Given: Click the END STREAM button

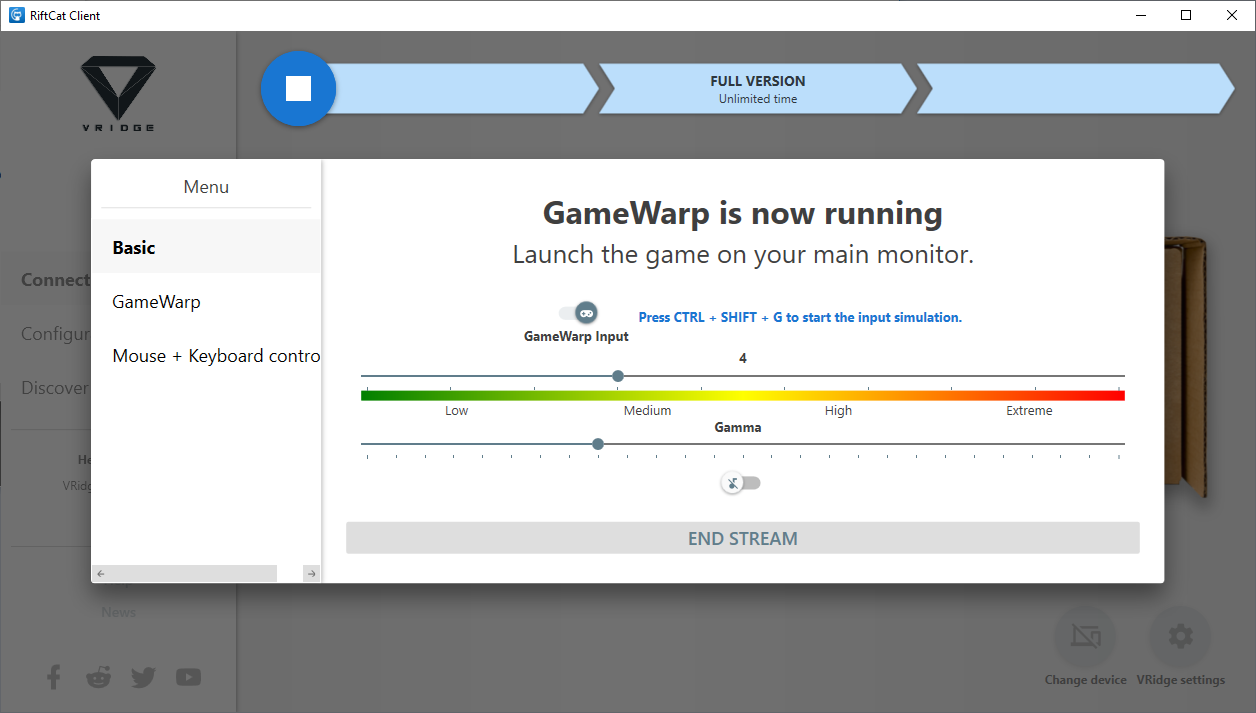Looking at the screenshot, I should pyautogui.click(x=743, y=538).
